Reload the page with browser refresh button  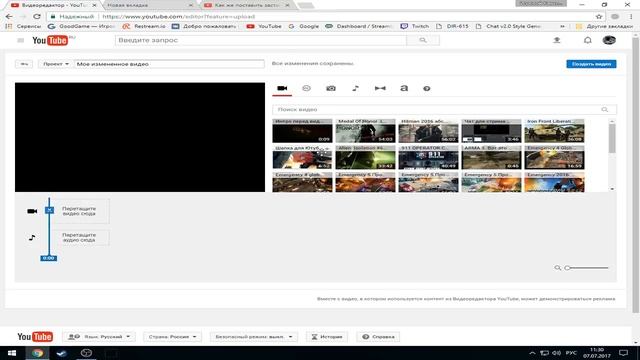coord(37,16)
